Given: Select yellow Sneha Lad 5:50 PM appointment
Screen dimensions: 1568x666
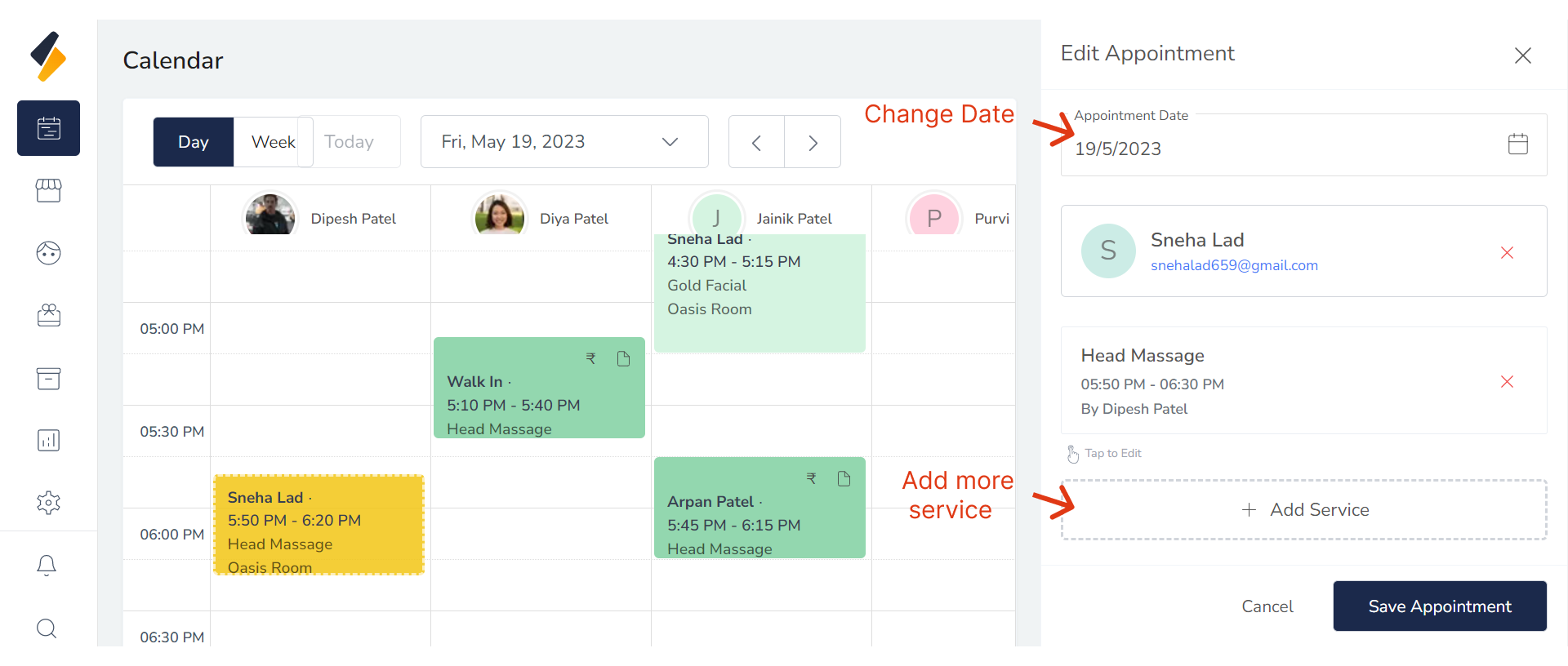Looking at the screenshot, I should (x=318, y=525).
